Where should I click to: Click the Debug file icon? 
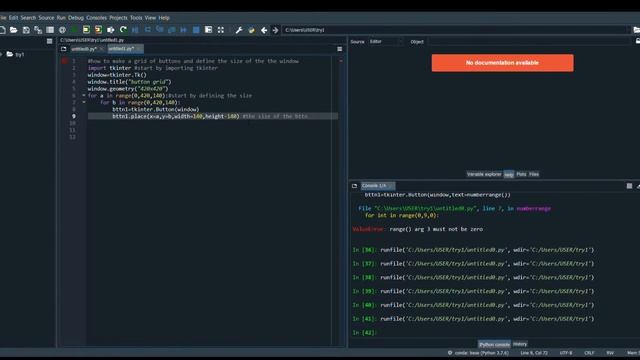(135, 30)
